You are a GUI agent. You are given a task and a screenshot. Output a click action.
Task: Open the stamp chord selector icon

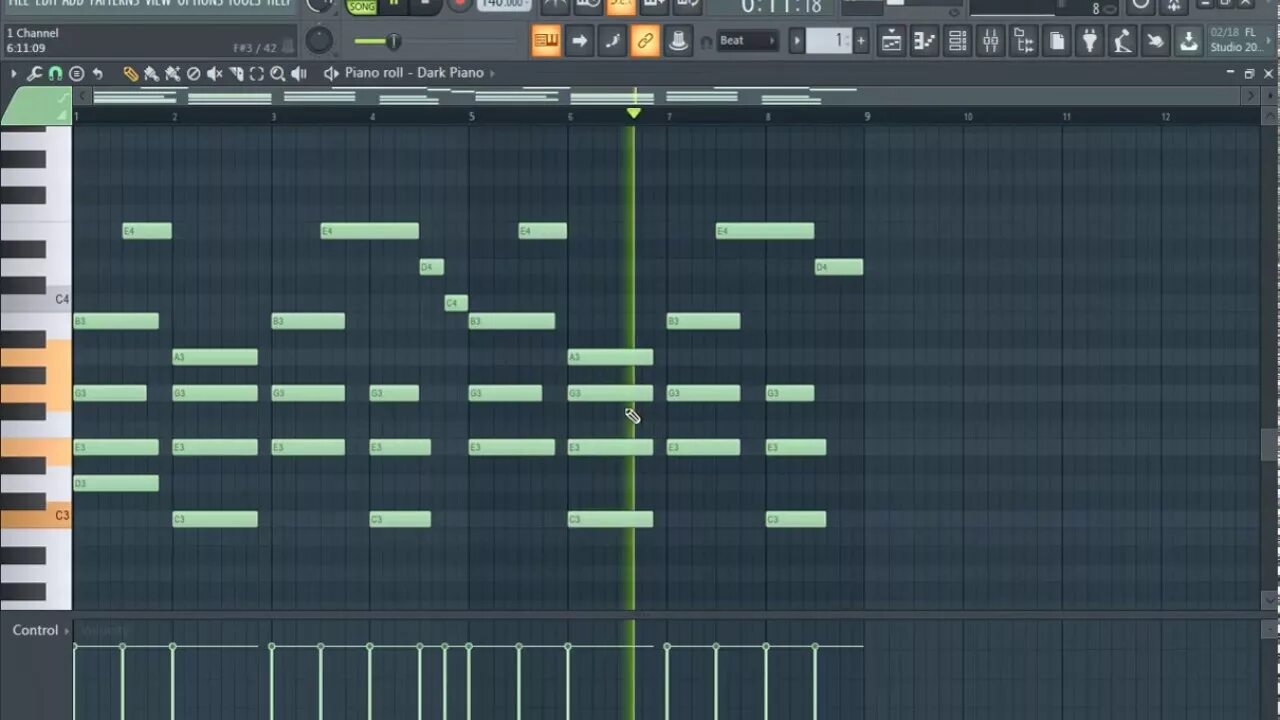tap(76, 73)
